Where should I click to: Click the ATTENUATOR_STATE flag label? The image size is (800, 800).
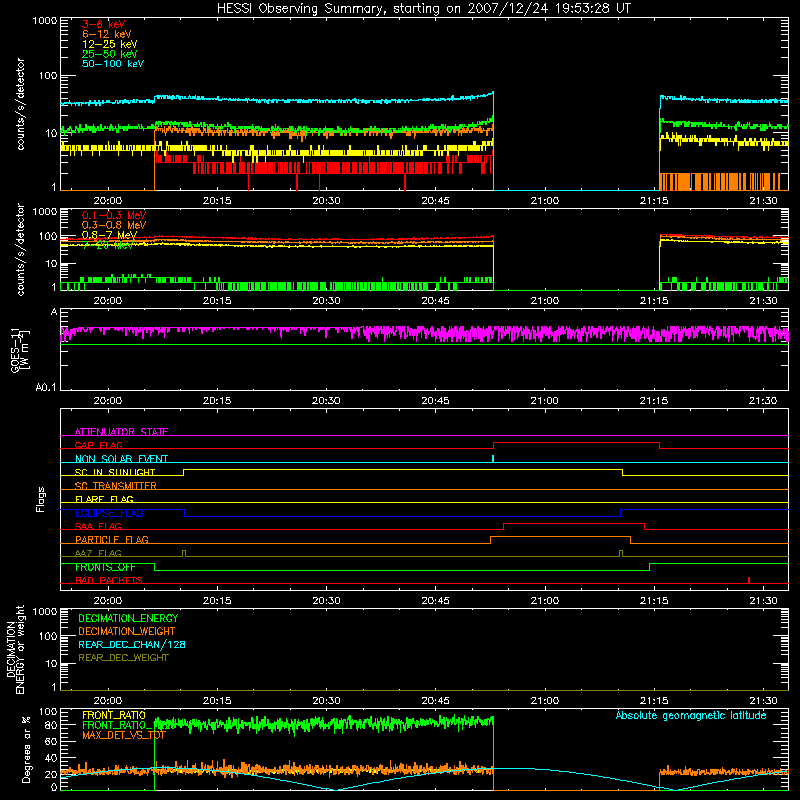[121, 432]
